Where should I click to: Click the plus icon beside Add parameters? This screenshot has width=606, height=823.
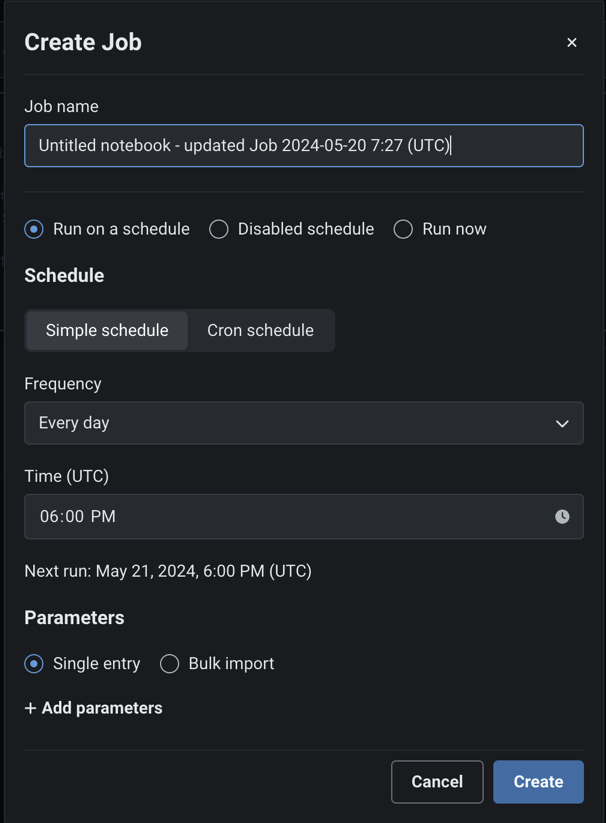click(31, 708)
